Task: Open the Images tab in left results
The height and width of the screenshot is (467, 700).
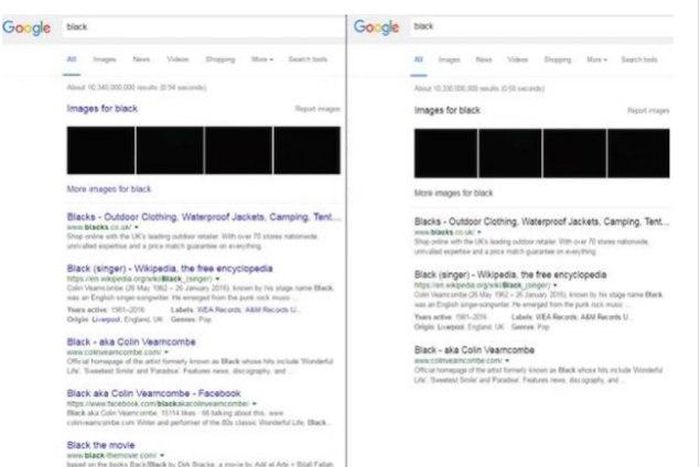Action: click(104, 59)
